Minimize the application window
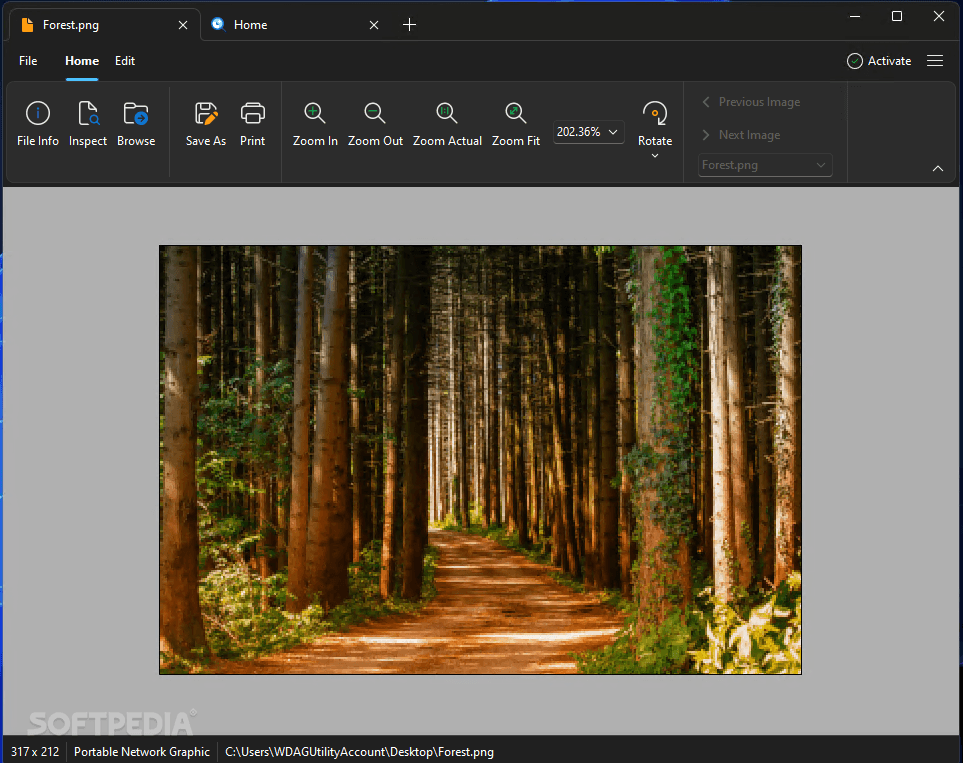This screenshot has width=963, height=763. (855, 17)
